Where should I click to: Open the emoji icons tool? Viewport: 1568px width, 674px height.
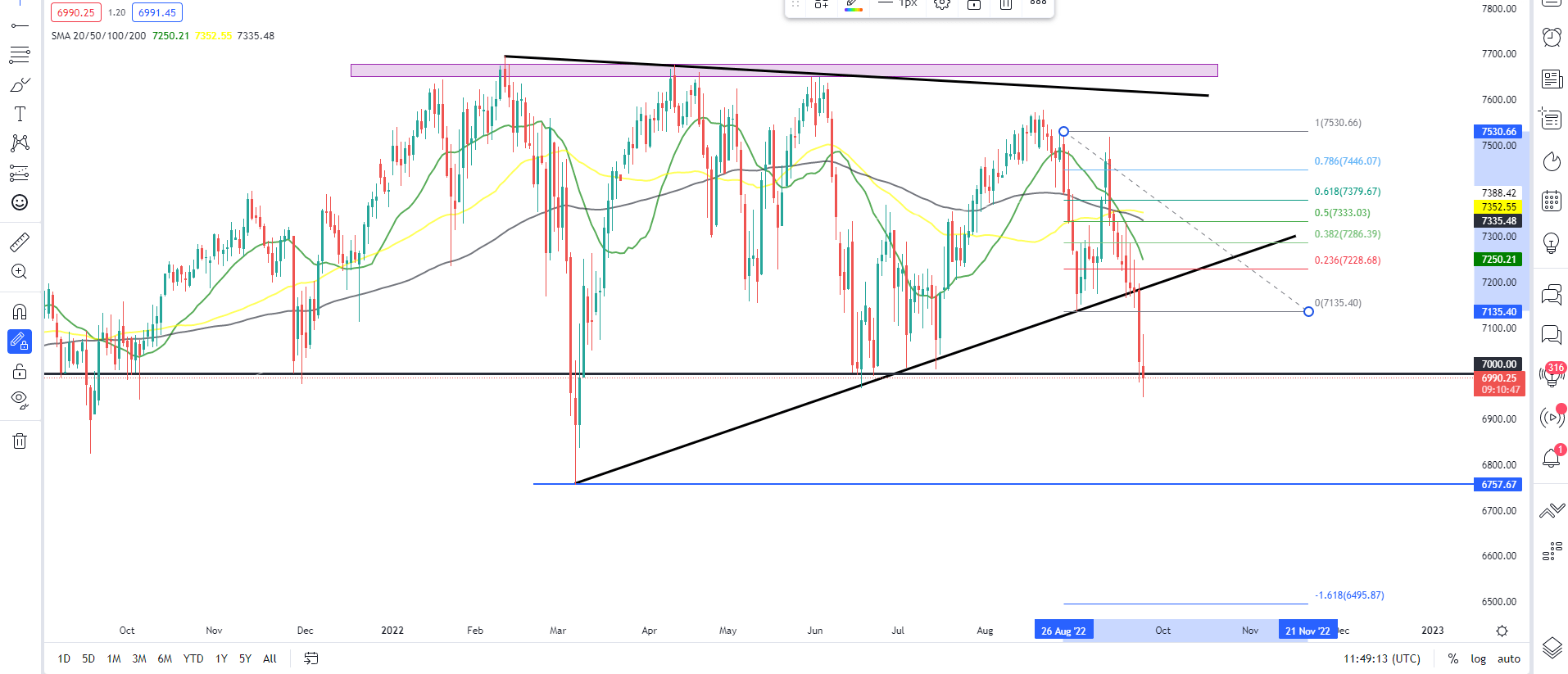[x=20, y=202]
